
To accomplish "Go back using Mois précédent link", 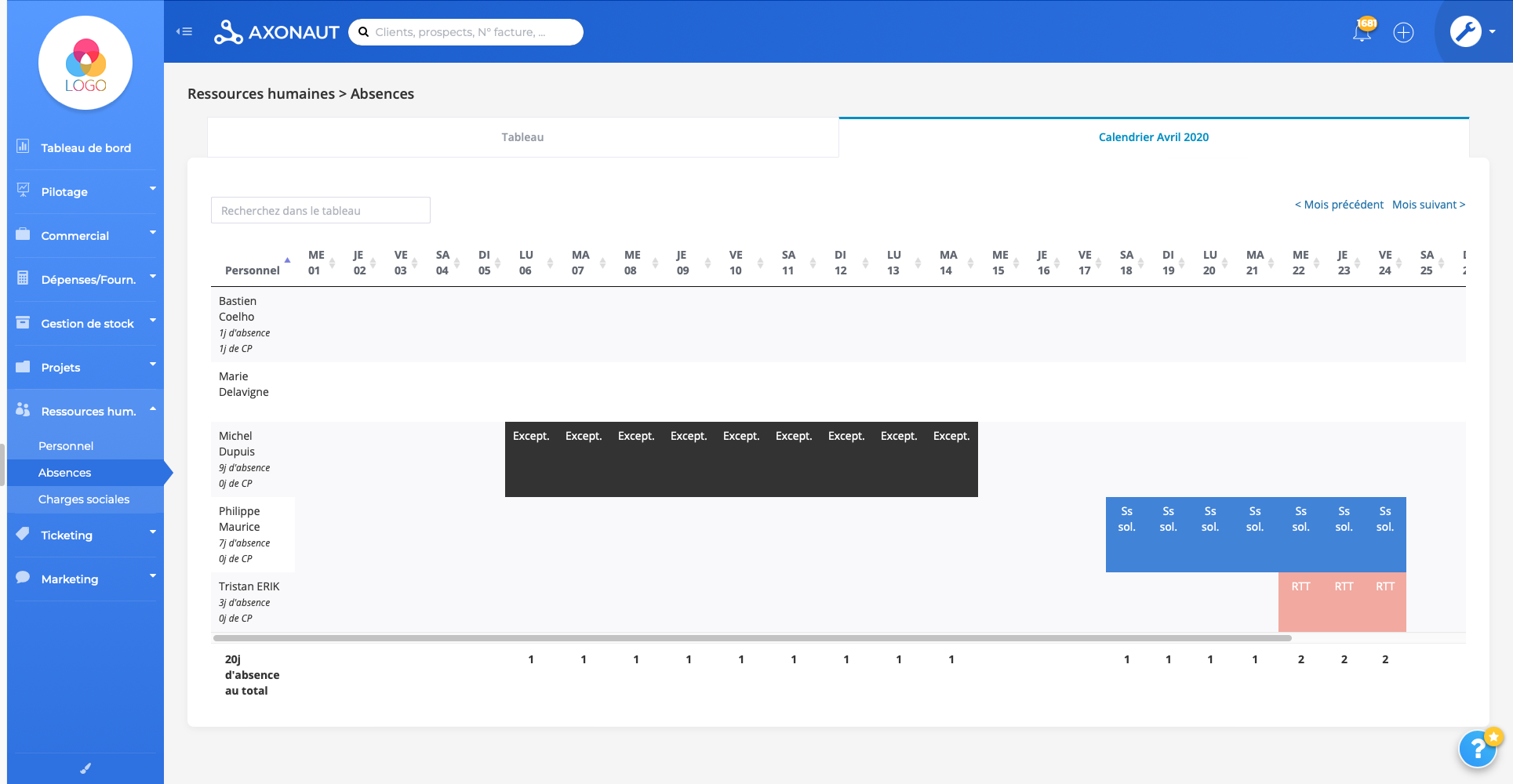I will (1338, 205).
